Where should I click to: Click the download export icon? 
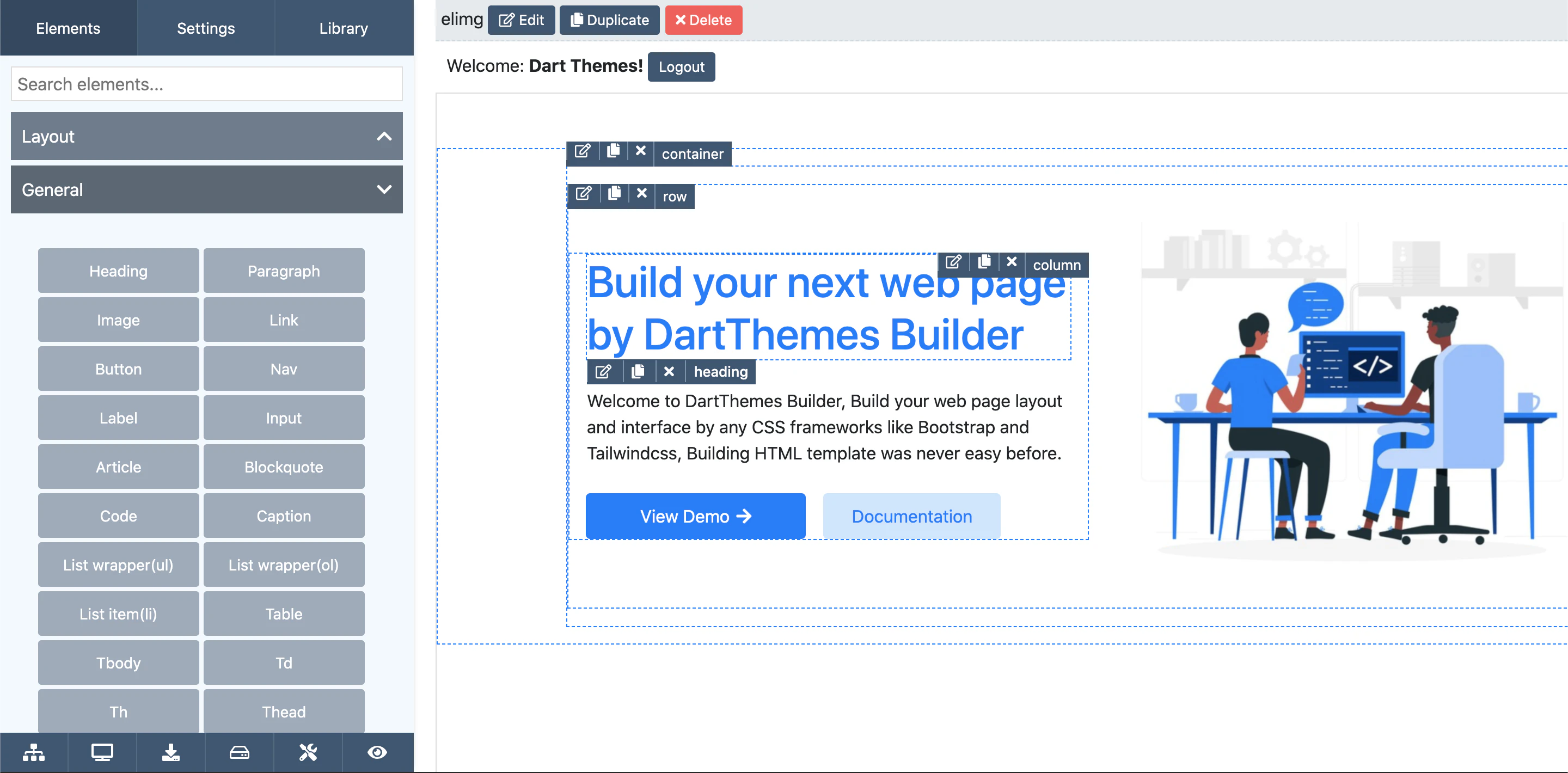pyautogui.click(x=171, y=753)
